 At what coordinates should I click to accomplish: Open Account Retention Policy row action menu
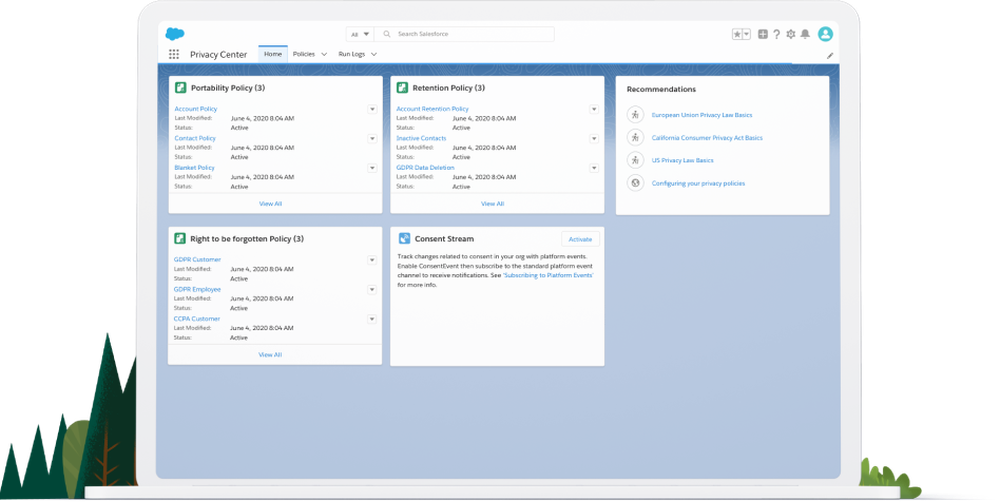594,109
